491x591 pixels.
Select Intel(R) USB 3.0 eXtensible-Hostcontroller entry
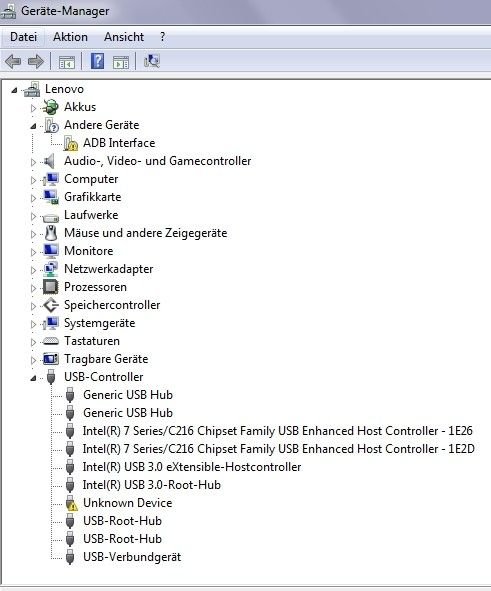tap(192, 467)
